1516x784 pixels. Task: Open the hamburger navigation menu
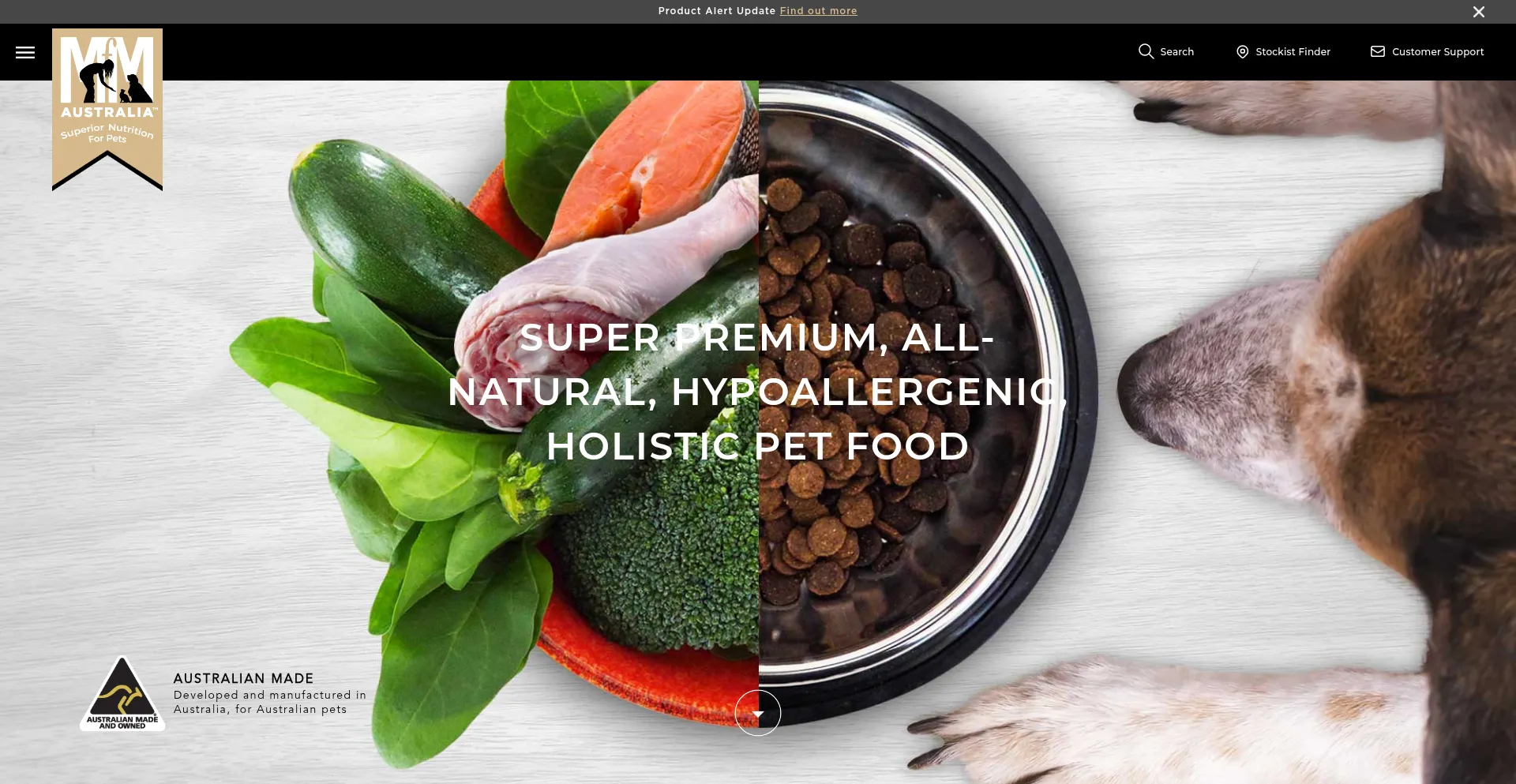(25, 52)
